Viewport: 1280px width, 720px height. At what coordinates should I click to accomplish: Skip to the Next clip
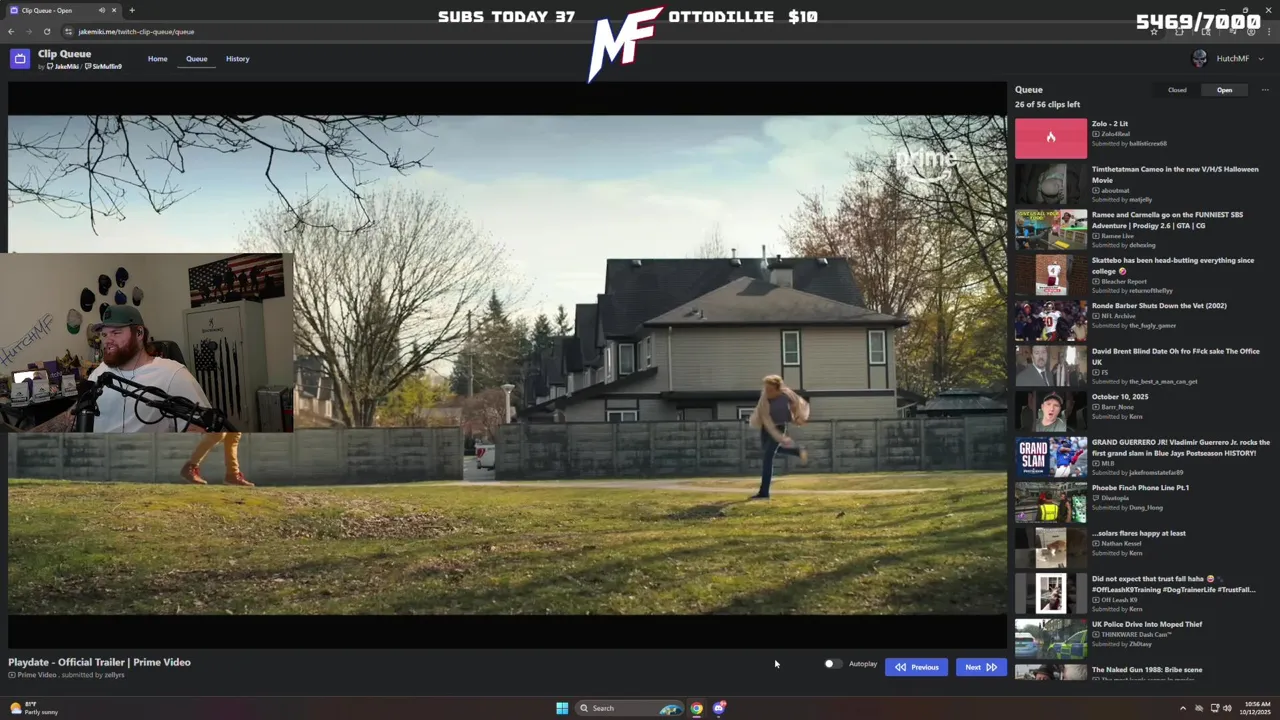pos(980,667)
